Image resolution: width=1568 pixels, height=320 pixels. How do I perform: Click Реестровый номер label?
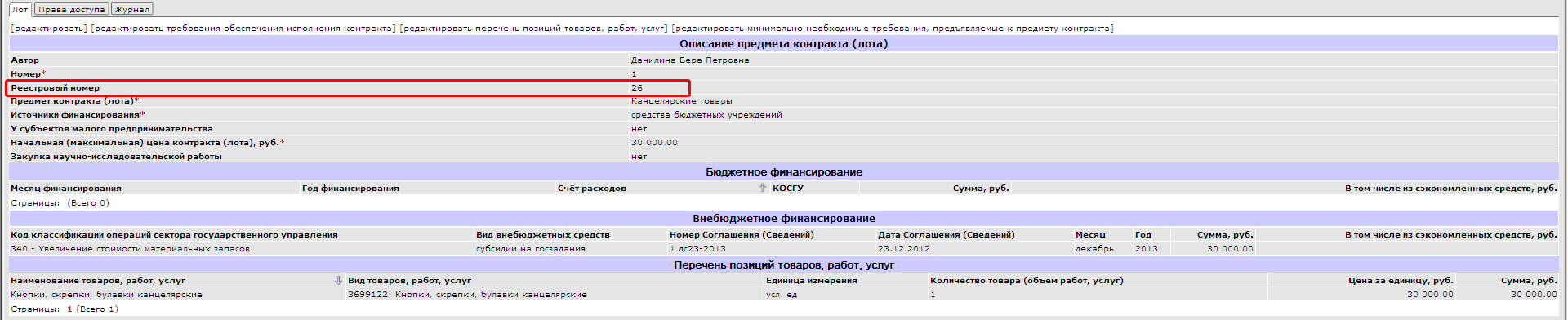56,88
